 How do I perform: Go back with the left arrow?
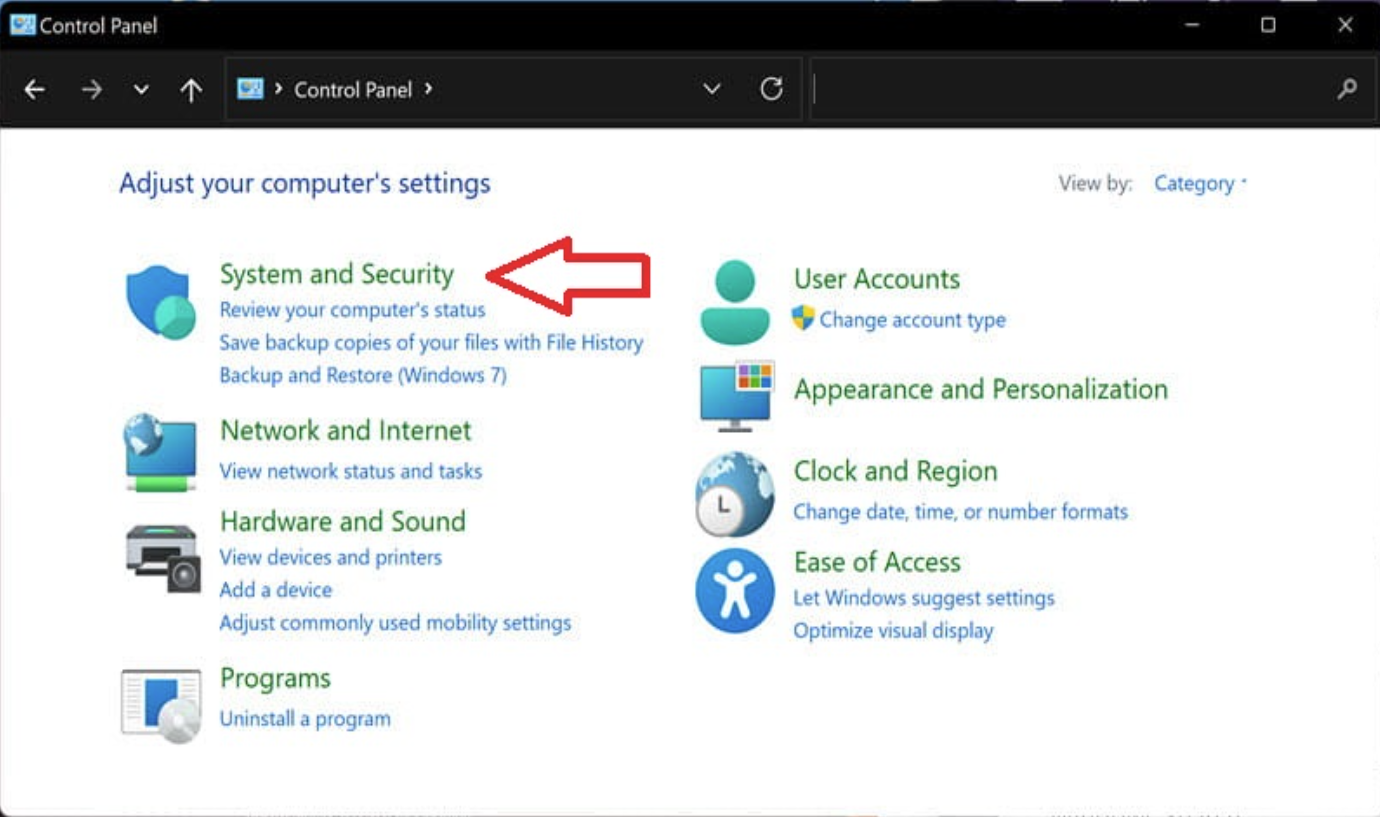35,90
